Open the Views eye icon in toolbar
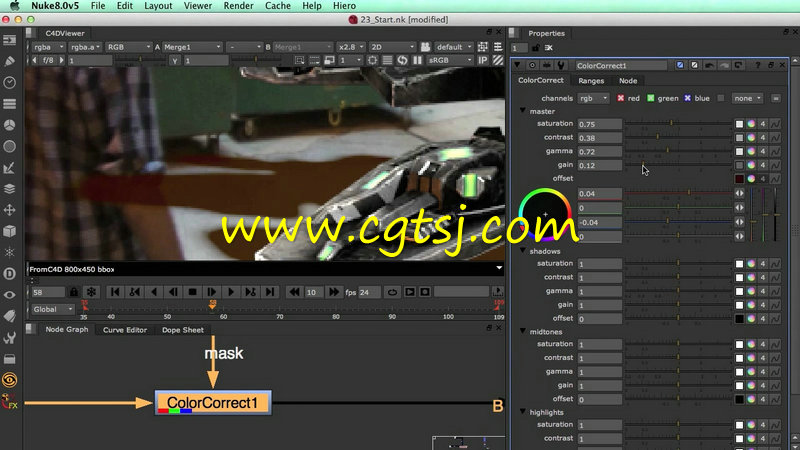This screenshot has width=800, height=450. click(x=9, y=295)
